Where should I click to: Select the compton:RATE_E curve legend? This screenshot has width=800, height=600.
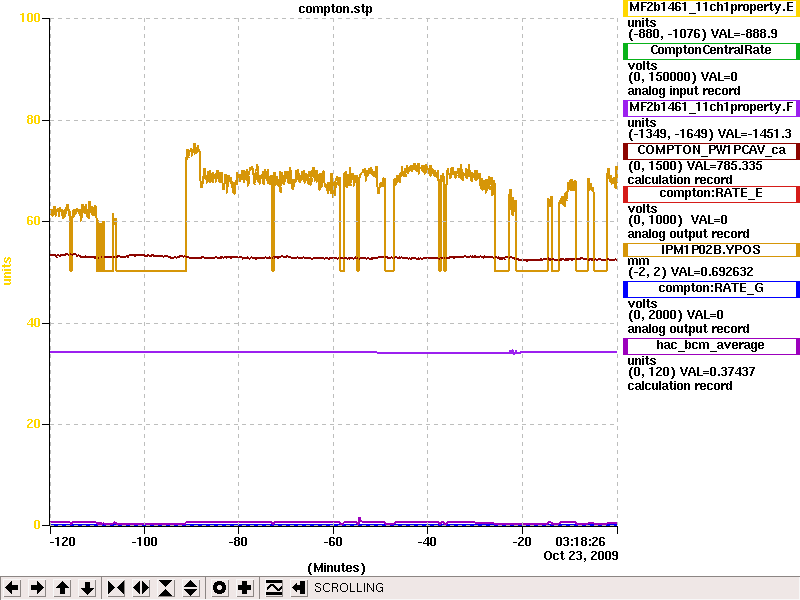point(711,193)
